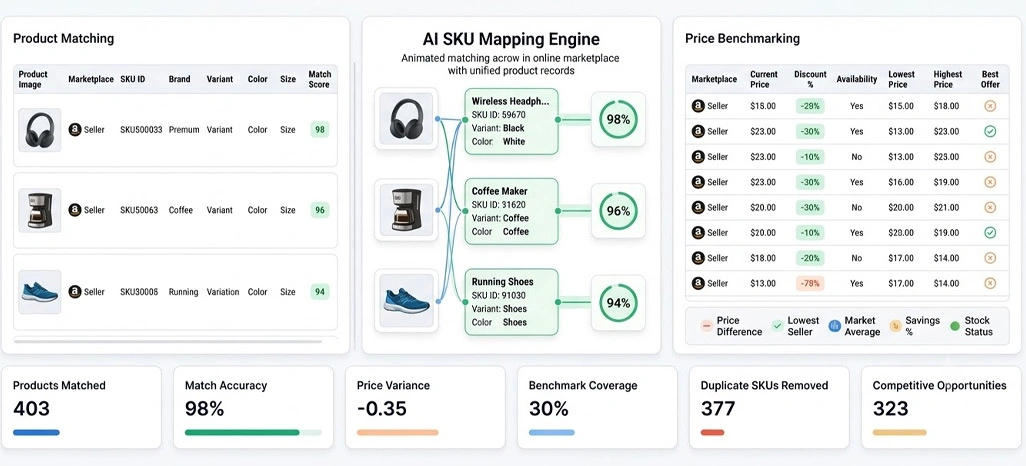Image resolution: width=1026 pixels, height=466 pixels.
Task: Open coffee maker image in Product Matching table
Action: (40, 210)
